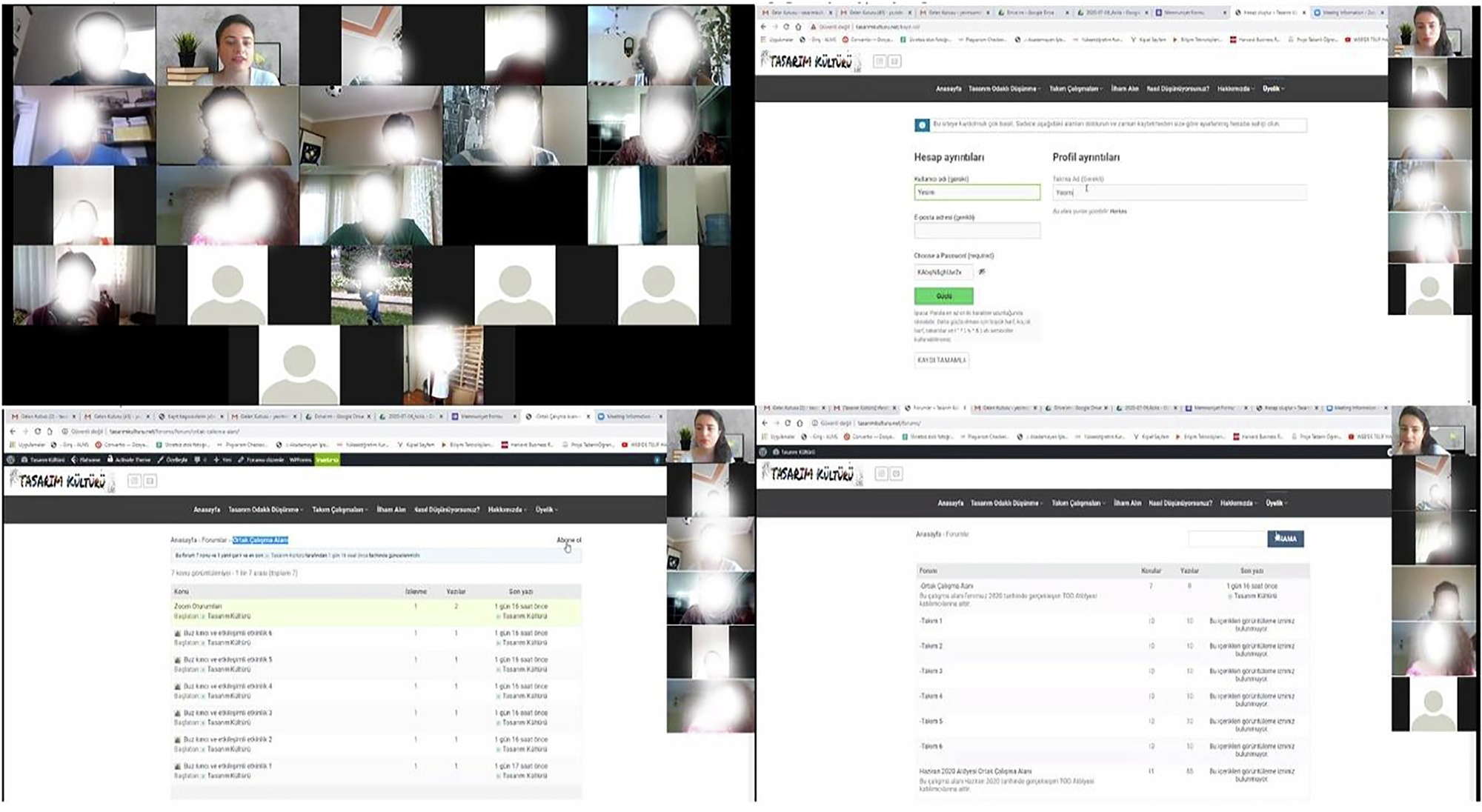Open the 'Zoom Oturumları' forum topic
This screenshot has height=812, width=1482.
tap(198, 606)
